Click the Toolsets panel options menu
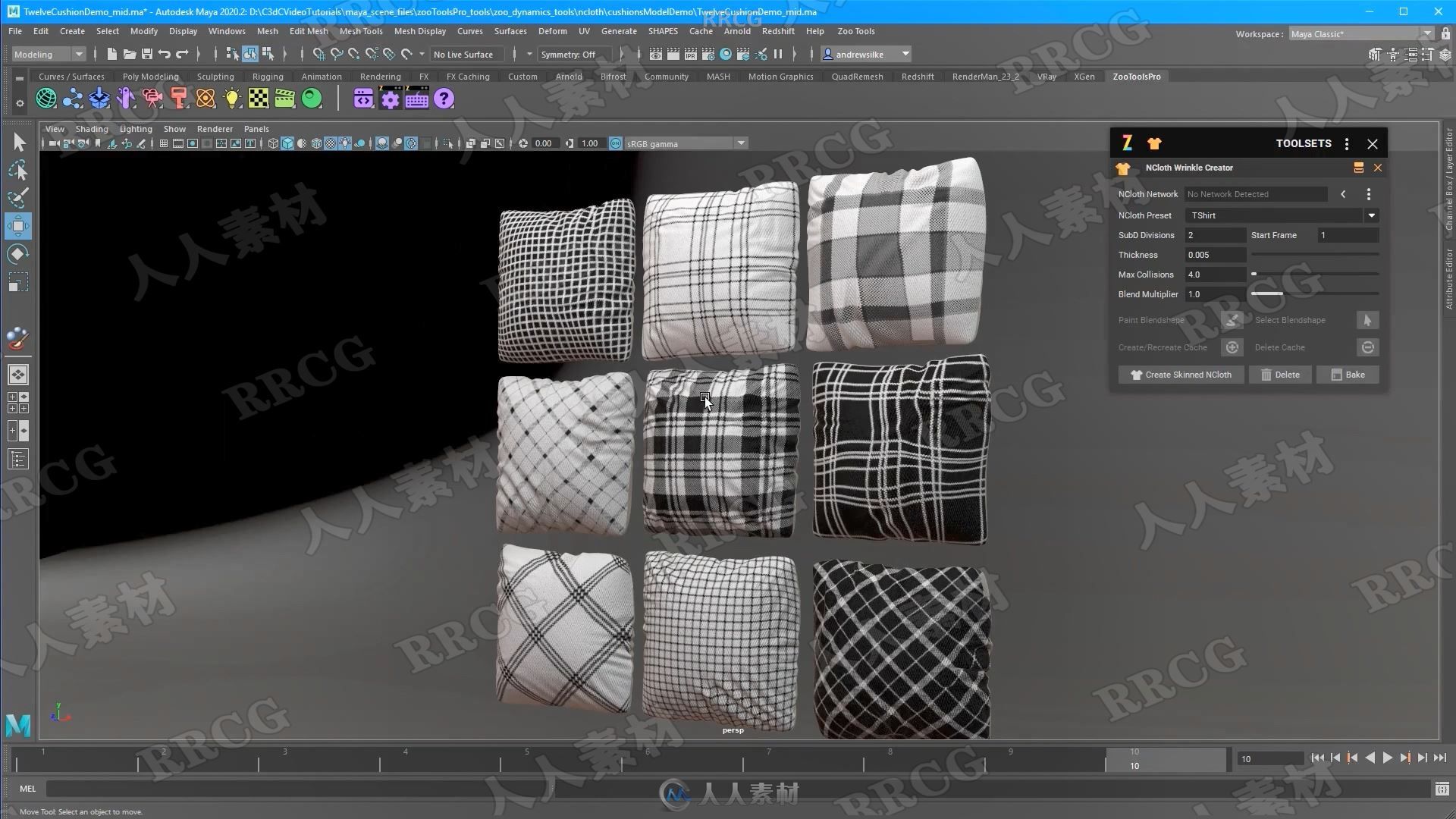1456x819 pixels. (x=1348, y=143)
